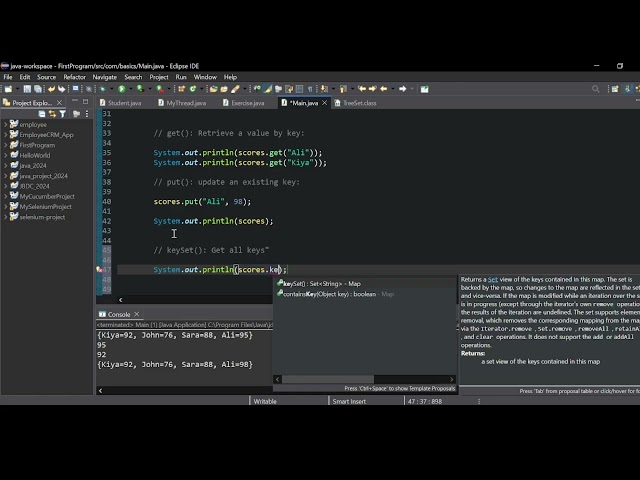
Task: Minimize the Project Explorer panel
Action: (x=75, y=102)
